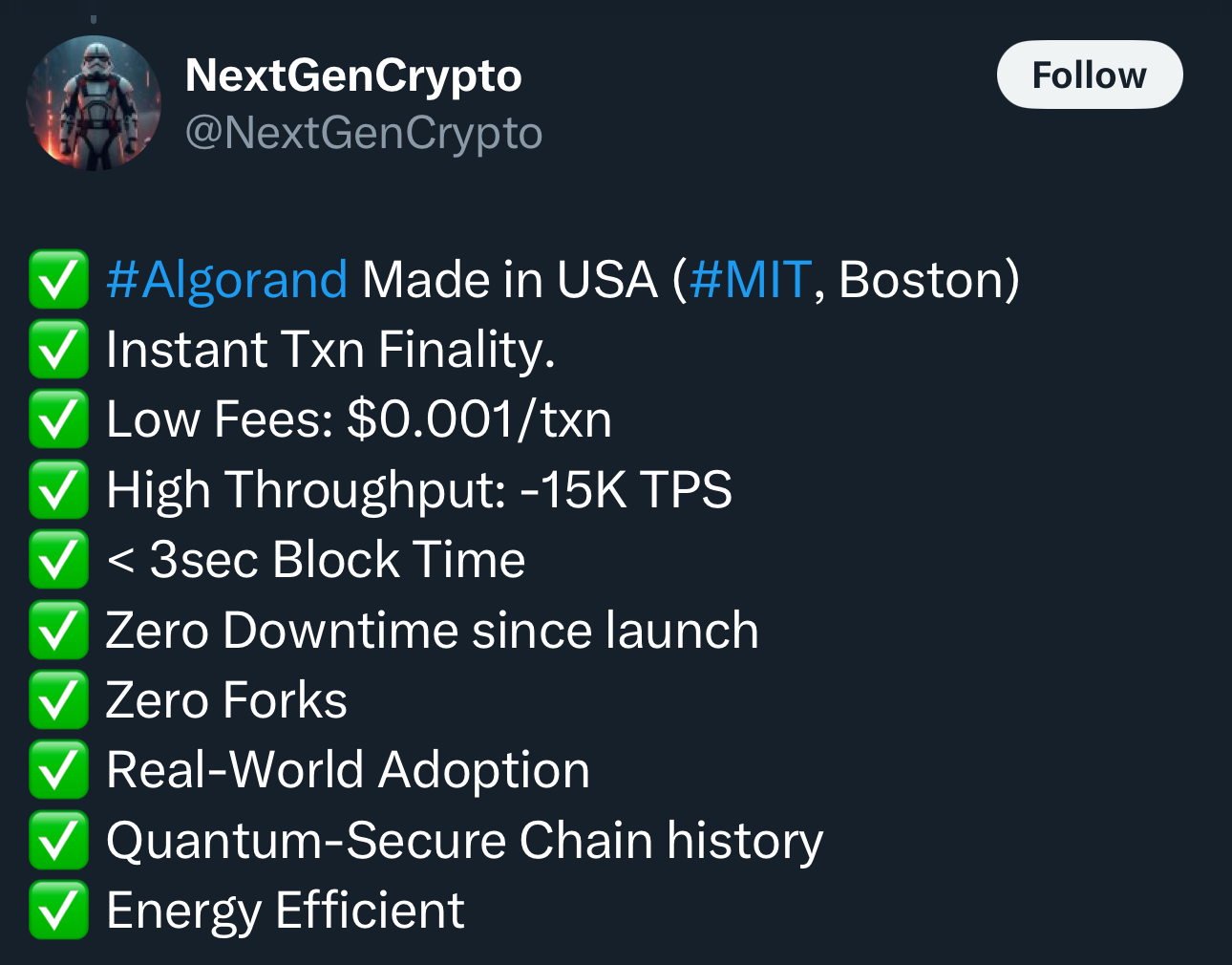
Task: Click the check mark beside High Throughput
Action: pyautogui.click(x=58, y=489)
